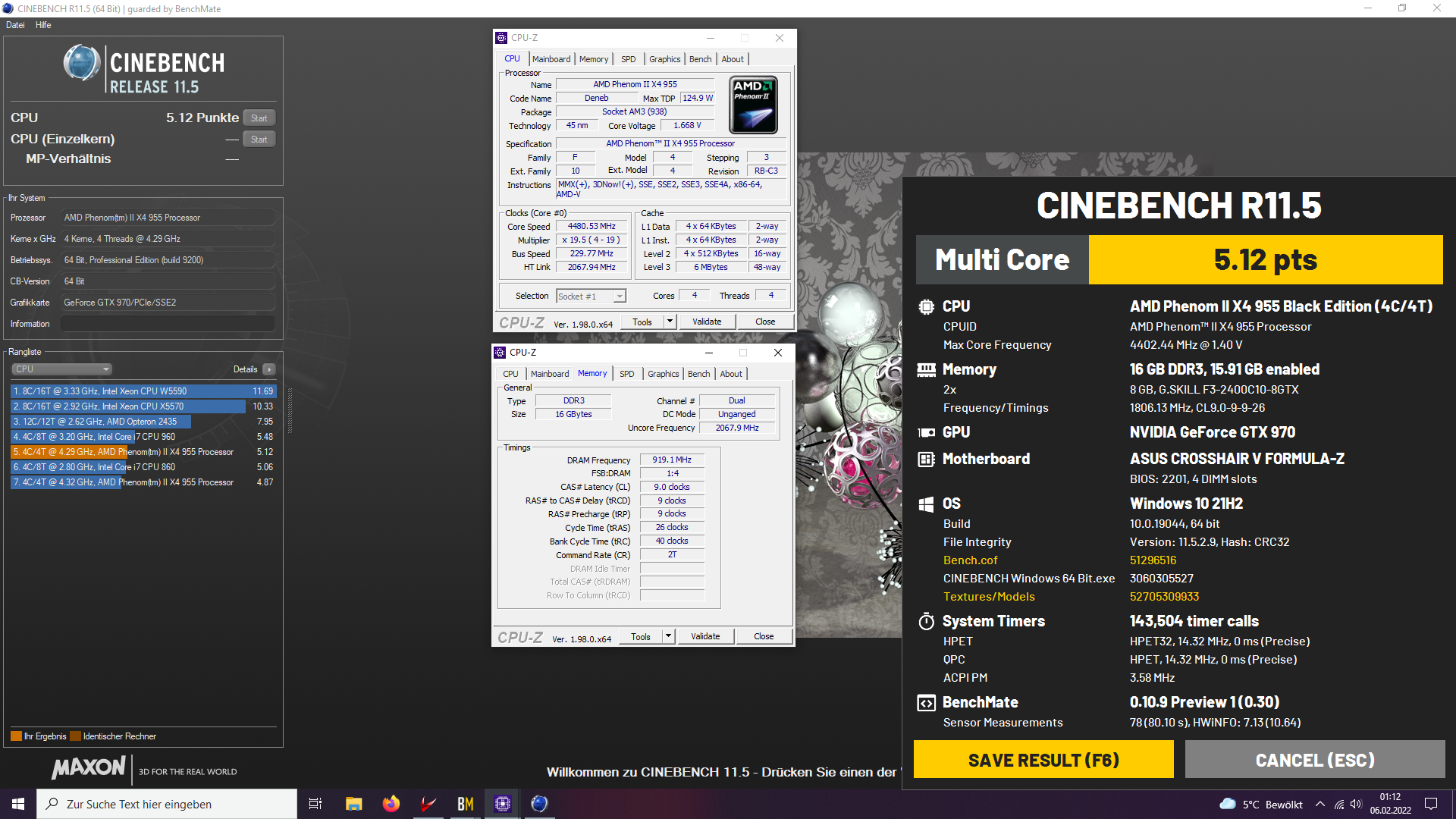1456x819 pixels.
Task: Switch to About tab in upper CPU-Z window
Action: coord(733,59)
